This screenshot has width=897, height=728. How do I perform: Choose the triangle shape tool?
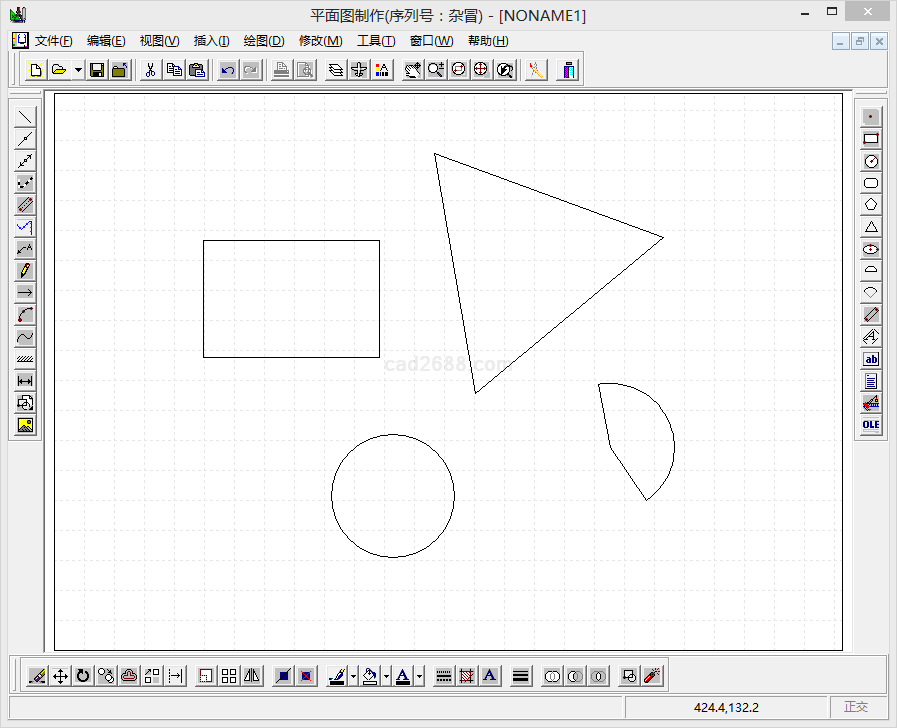pyautogui.click(x=871, y=227)
